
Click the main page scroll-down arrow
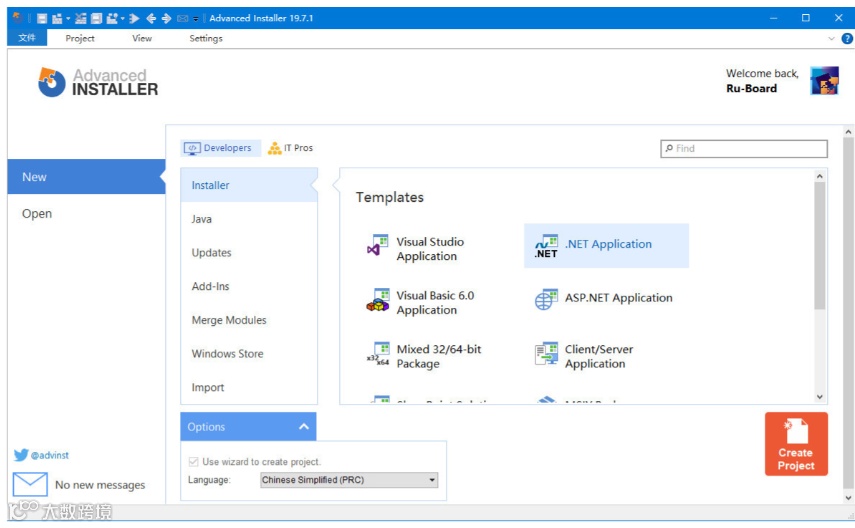(x=848, y=497)
